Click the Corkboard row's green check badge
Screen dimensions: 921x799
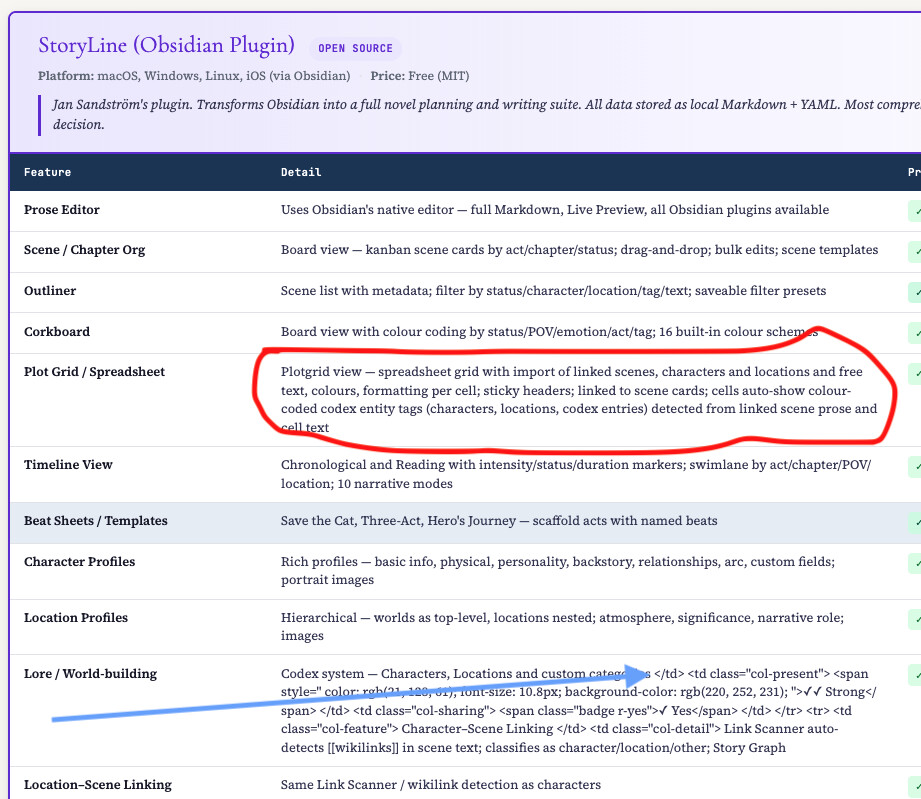(x=915, y=332)
